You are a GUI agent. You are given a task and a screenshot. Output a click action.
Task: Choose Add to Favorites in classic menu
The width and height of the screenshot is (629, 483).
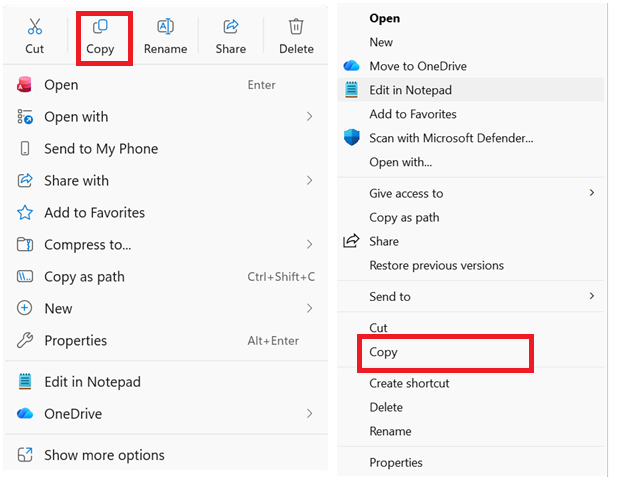click(x=471, y=114)
